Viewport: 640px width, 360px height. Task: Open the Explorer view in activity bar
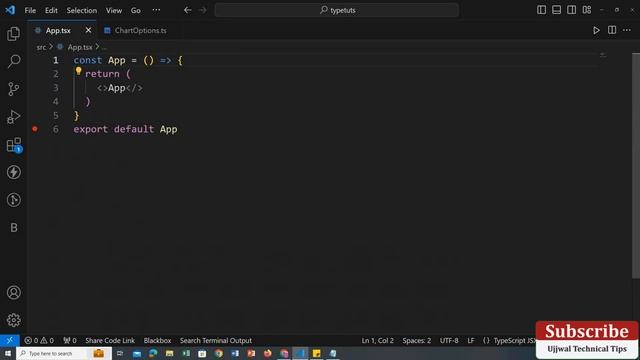(x=13, y=34)
